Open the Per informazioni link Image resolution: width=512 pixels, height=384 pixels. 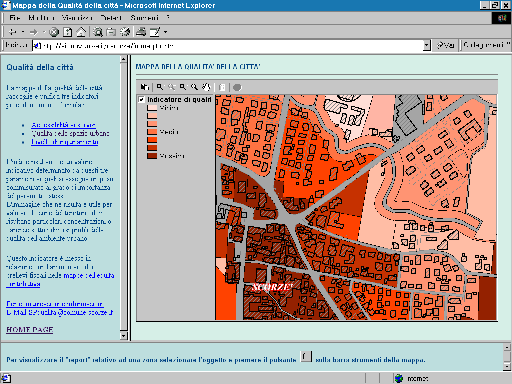click(55, 304)
